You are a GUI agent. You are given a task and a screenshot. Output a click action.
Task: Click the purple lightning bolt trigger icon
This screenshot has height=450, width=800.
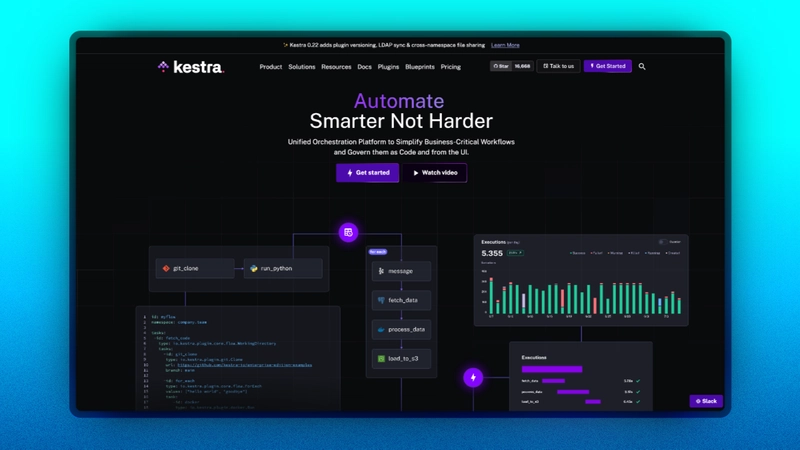pos(473,378)
